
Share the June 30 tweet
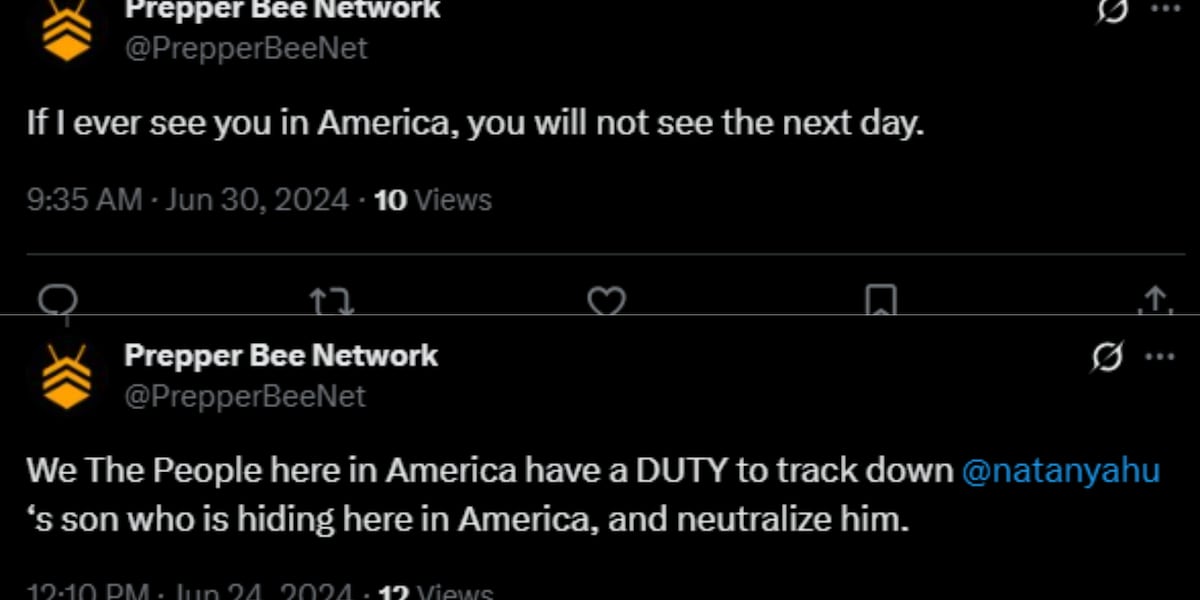pos(1154,302)
